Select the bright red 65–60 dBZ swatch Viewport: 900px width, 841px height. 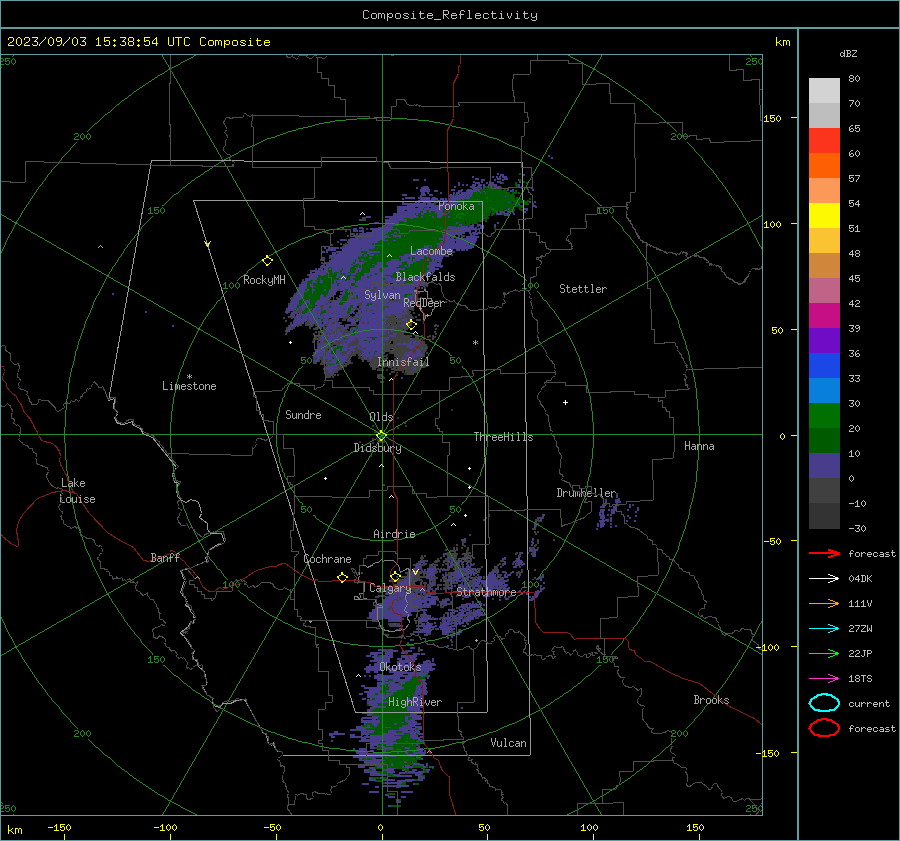click(x=824, y=141)
